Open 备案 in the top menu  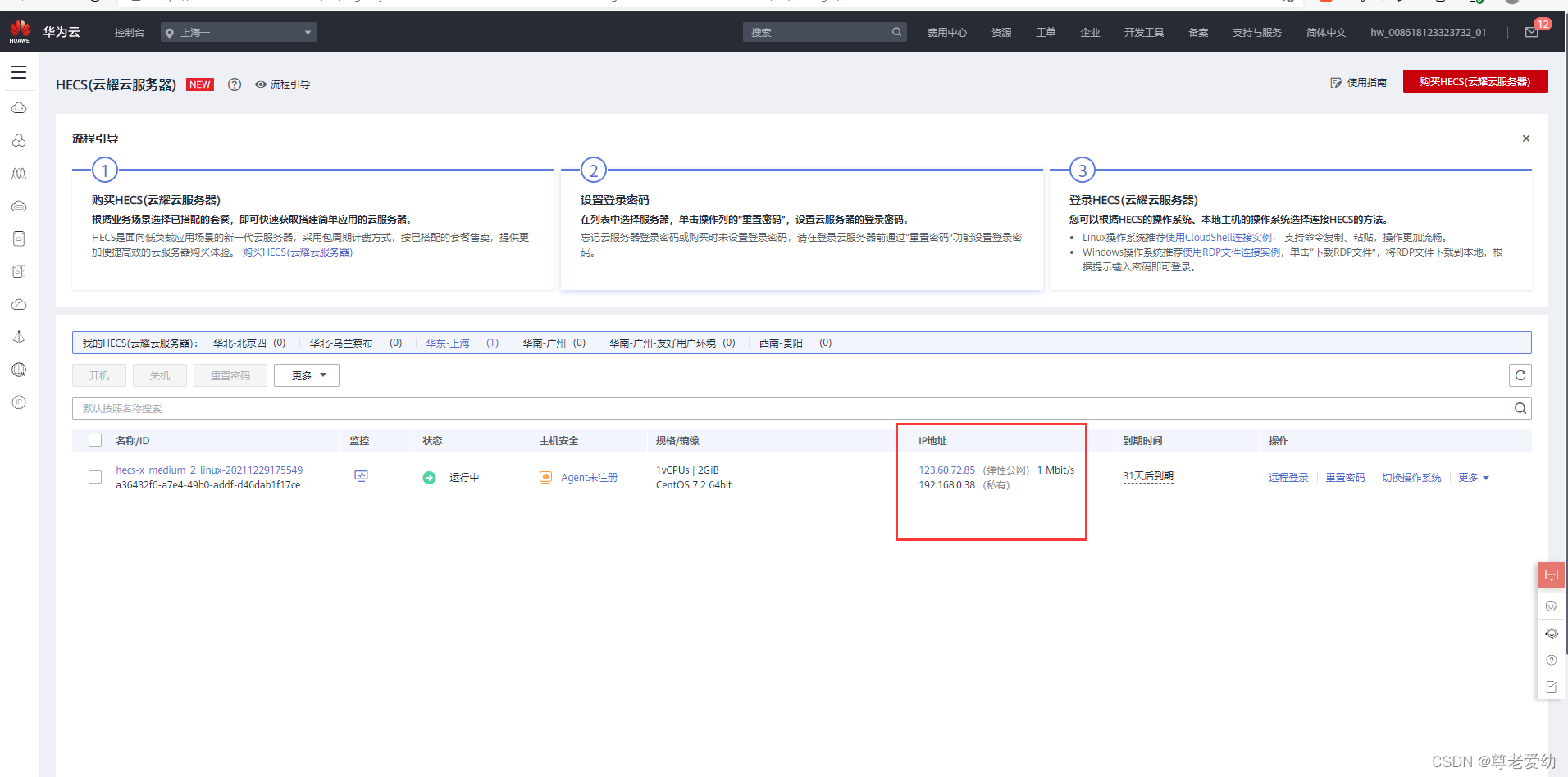coord(1198,33)
